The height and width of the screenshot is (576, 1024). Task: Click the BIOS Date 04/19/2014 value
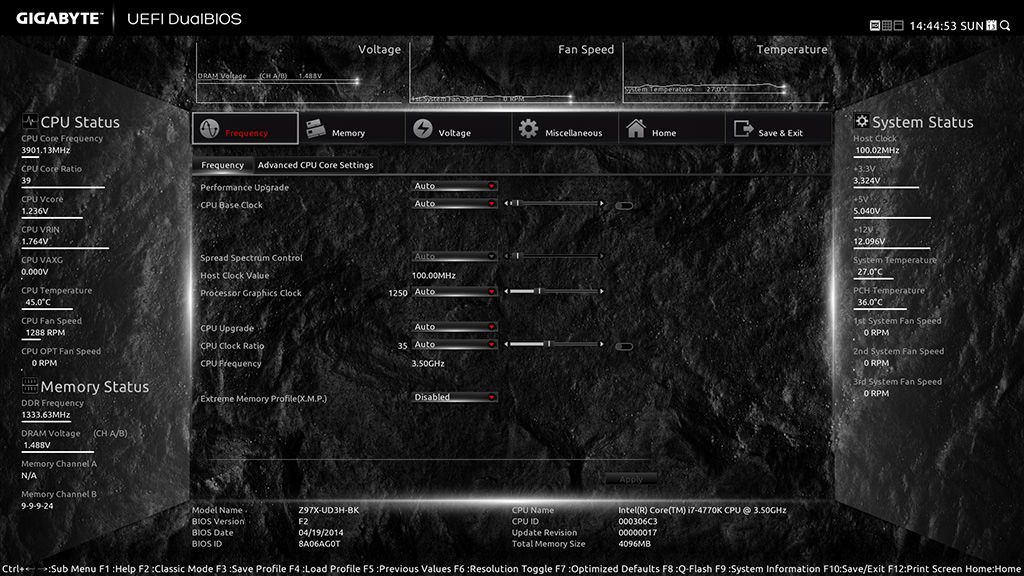point(321,532)
